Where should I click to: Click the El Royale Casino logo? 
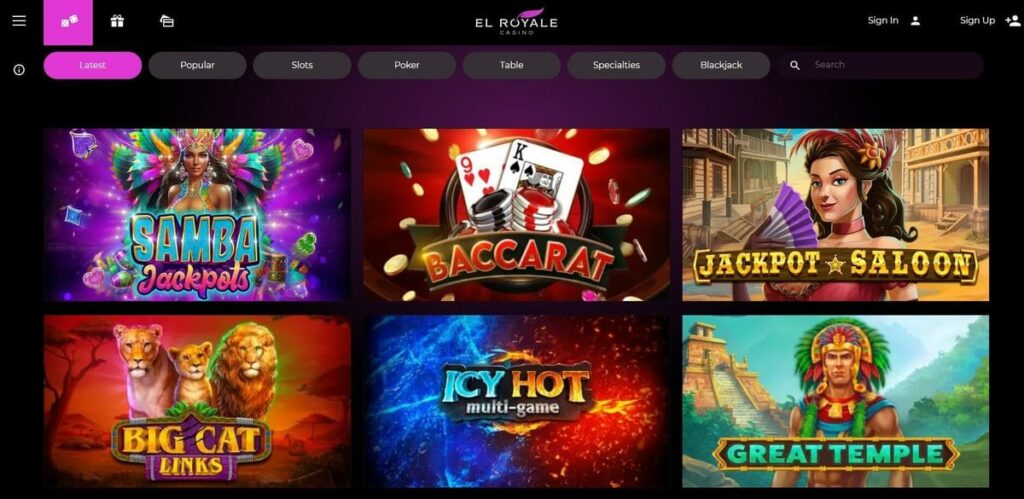click(x=516, y=22)
